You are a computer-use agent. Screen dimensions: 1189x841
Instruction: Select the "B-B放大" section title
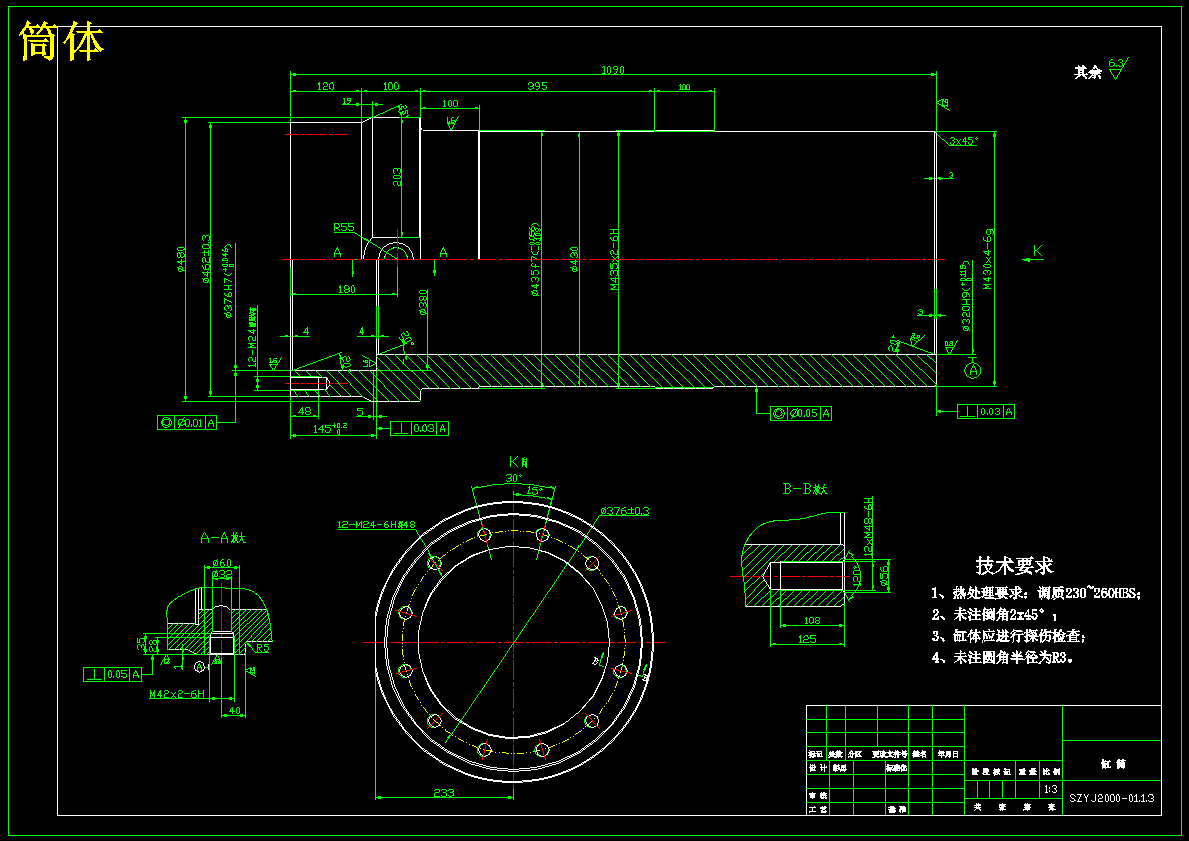click(x=805, y=489)
